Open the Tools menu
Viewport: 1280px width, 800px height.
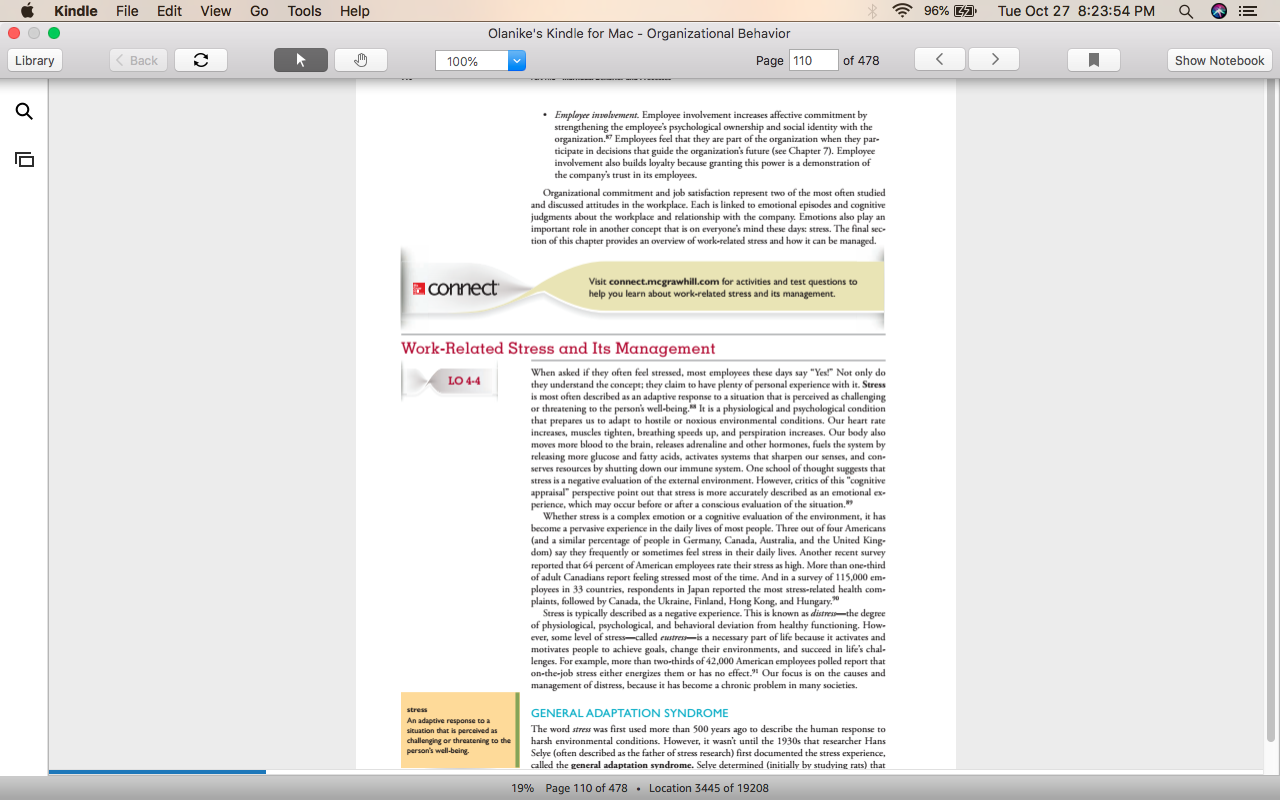304,11
